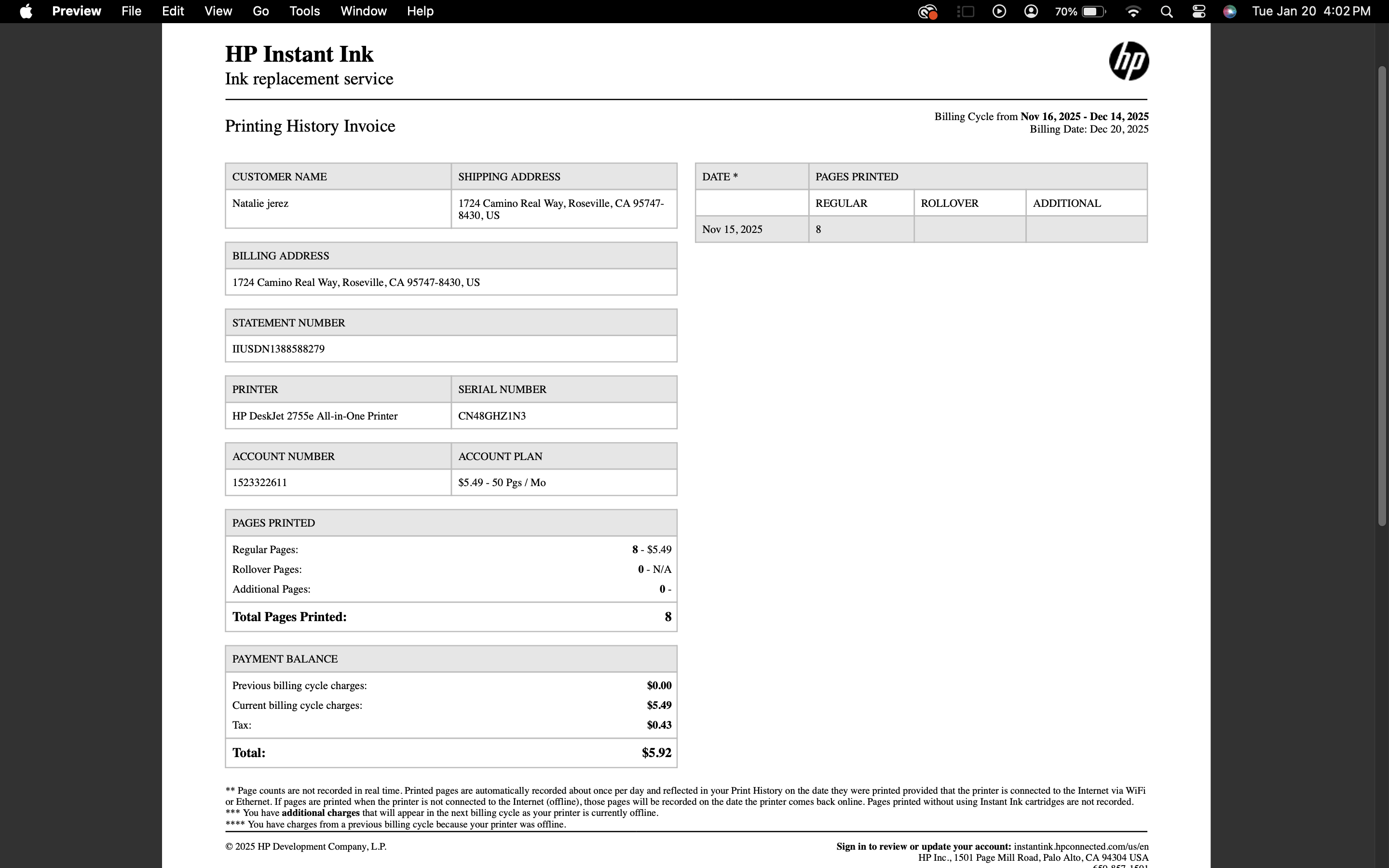Screen dimensions: 1389x868
Task: Click the user account menu bar icon
Action: point(1031,12)
